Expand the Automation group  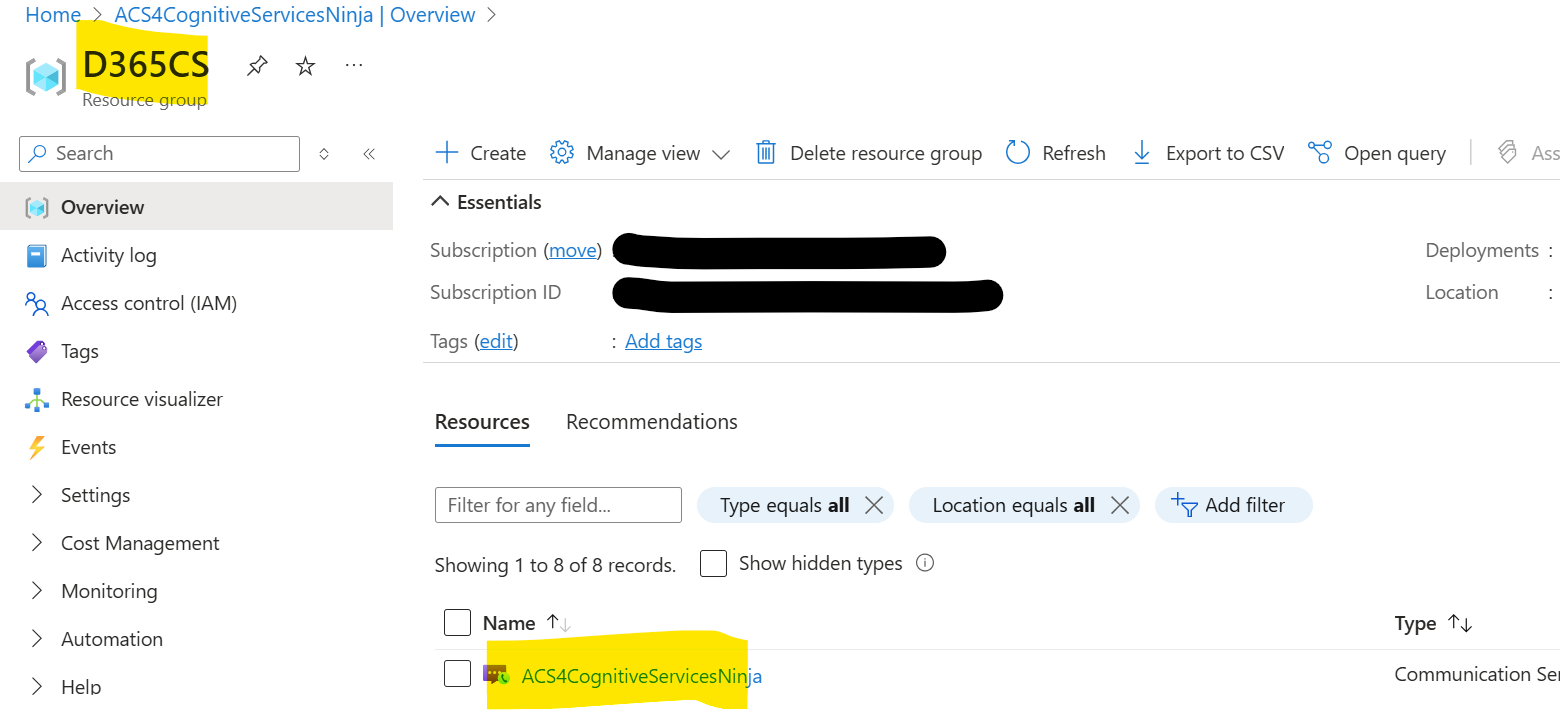(37, 639)
